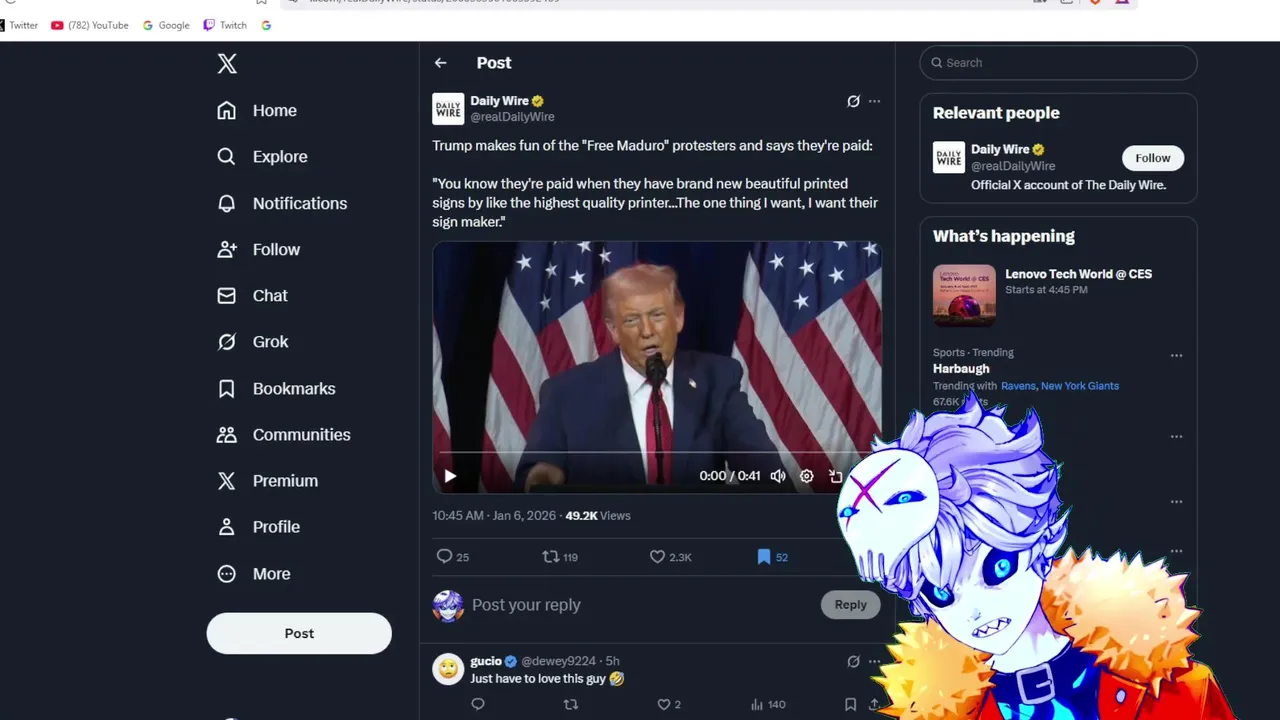
Task: Mute the video volume
Action: pos(778,476)
